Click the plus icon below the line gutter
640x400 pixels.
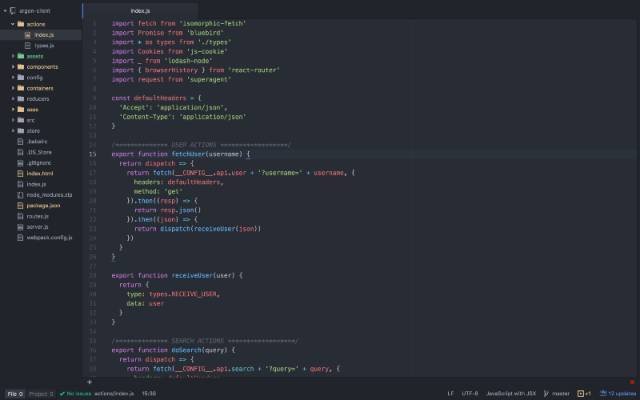click(89, 382)
